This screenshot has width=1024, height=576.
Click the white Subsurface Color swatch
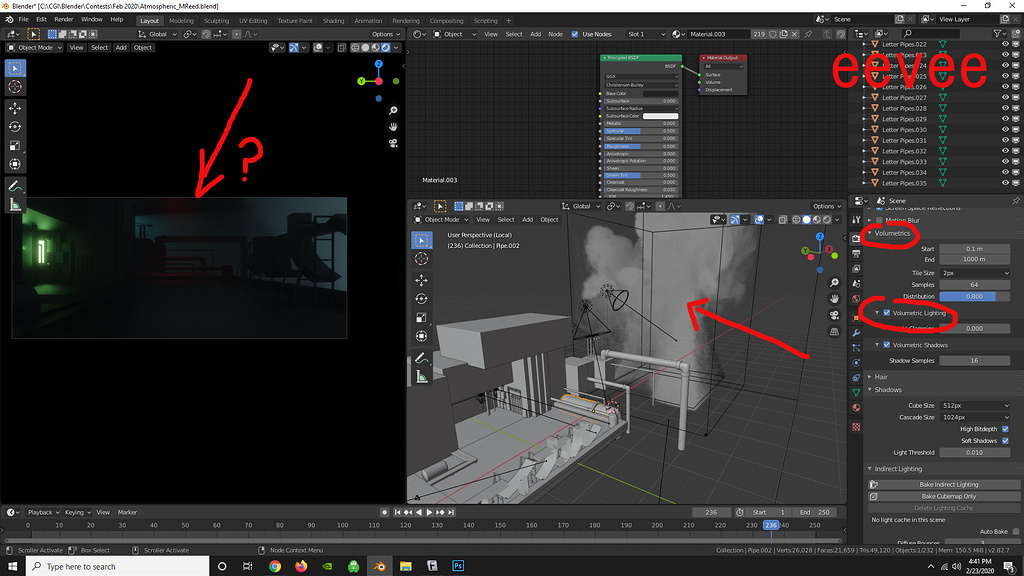(660, 116)
